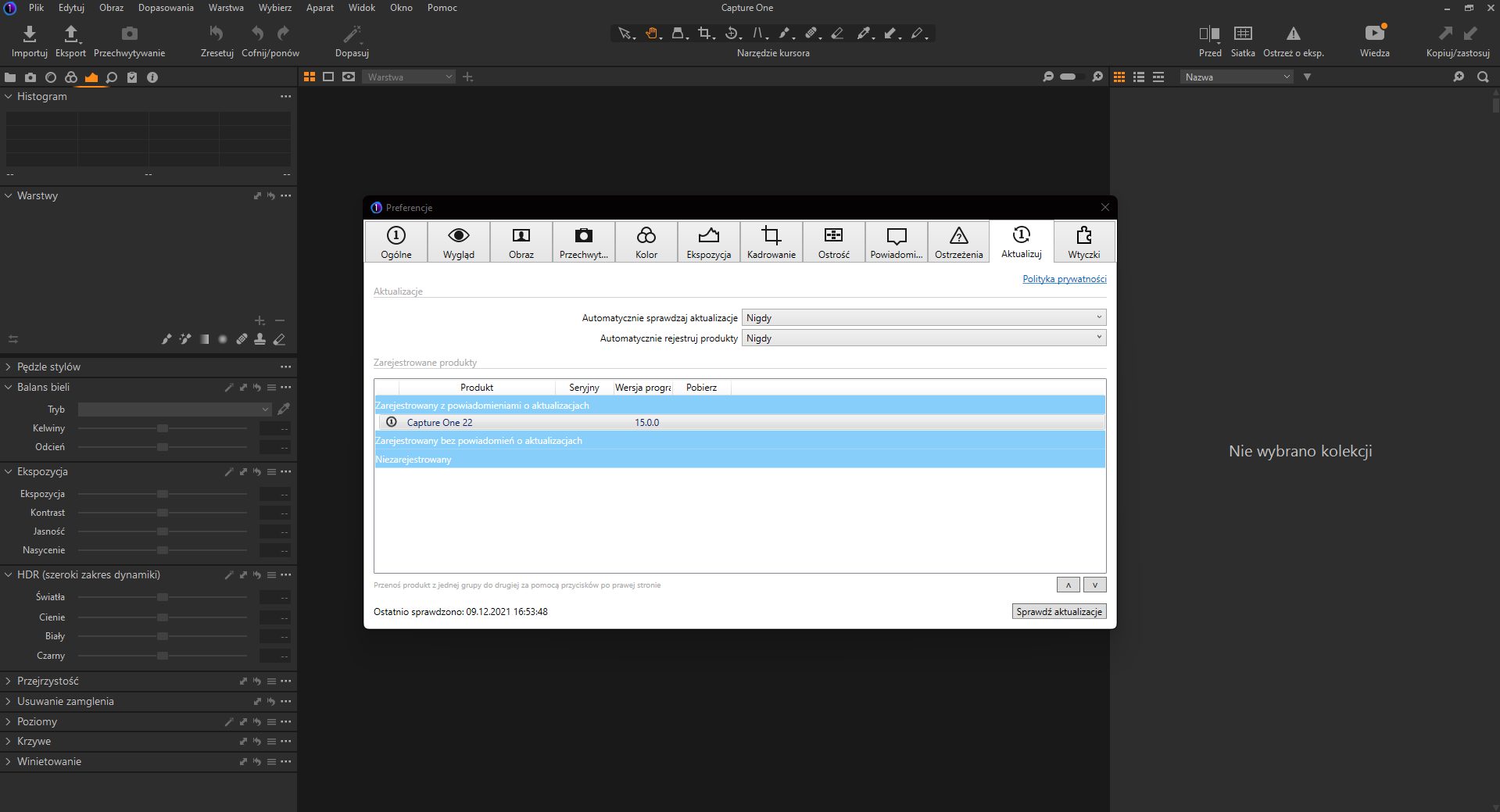Open the Tryb white balance dropdown
Viewport: 1500px width, 812px height.
tap(174, 410)
